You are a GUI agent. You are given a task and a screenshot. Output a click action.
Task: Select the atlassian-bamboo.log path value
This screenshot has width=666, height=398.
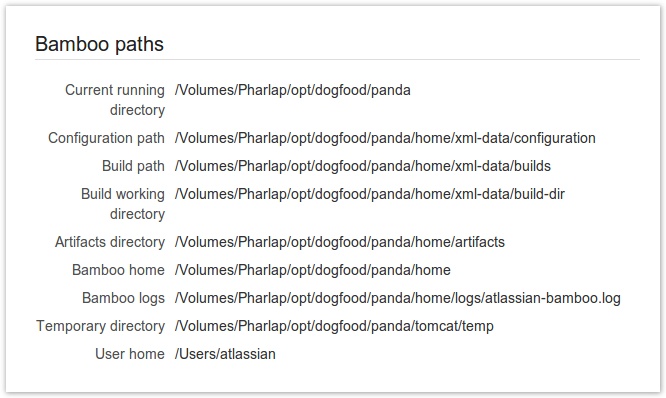[x=398, y=298]
